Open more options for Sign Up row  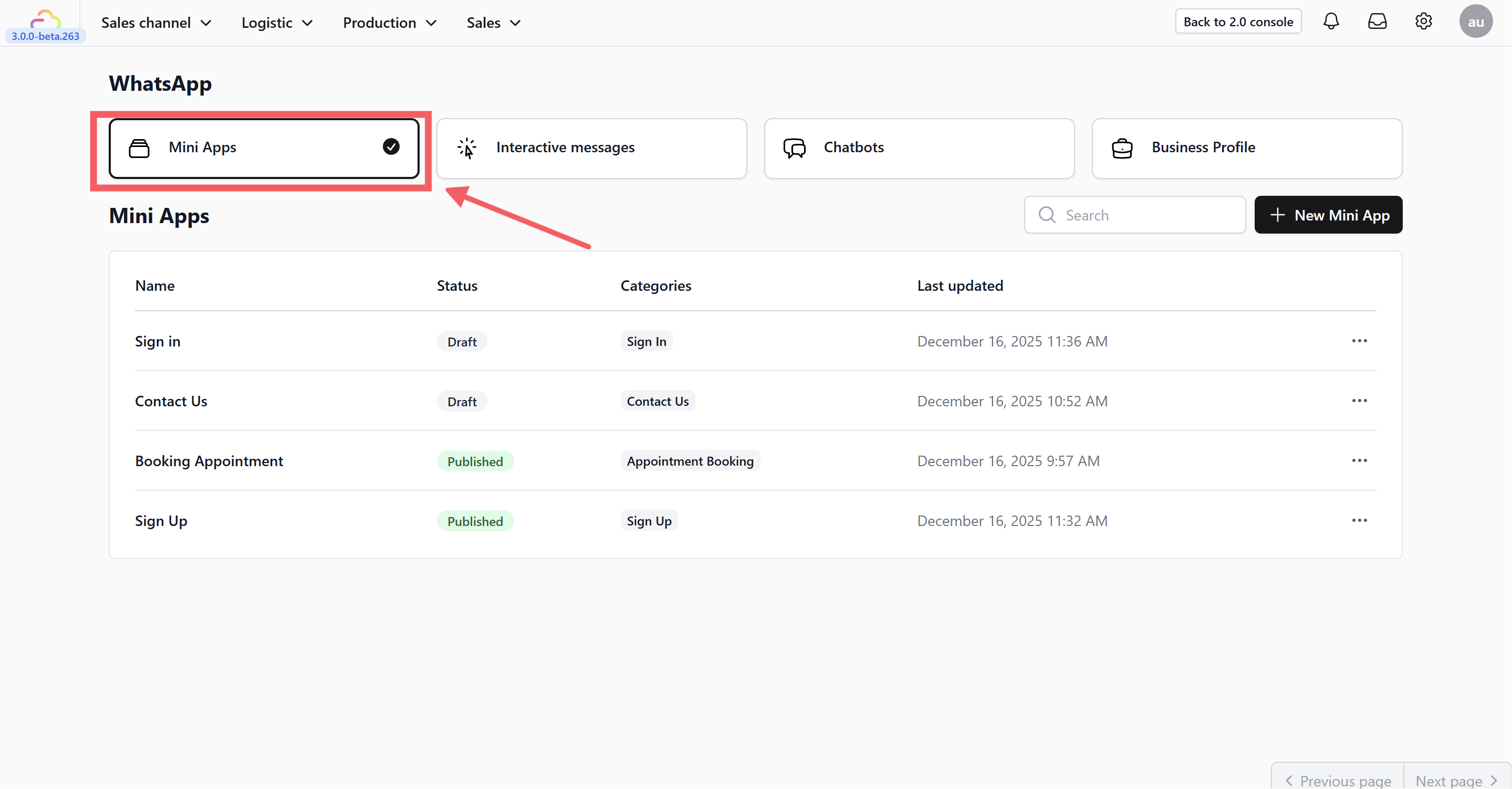click(1359, 520)
